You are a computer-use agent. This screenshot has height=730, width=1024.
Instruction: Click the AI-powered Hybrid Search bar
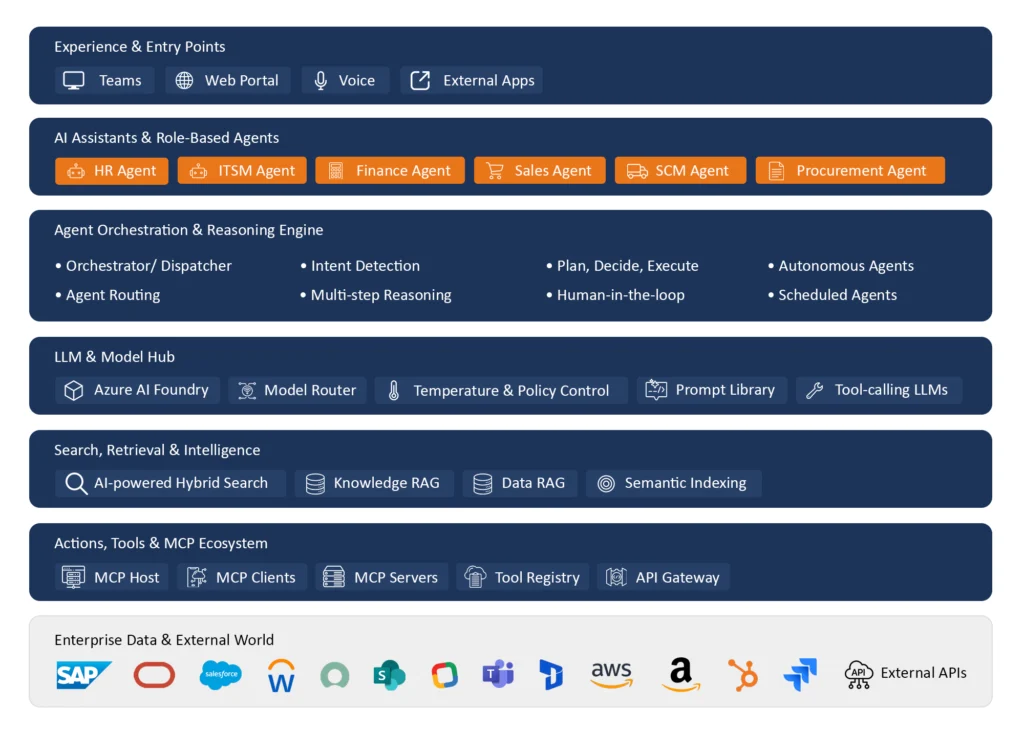169,483
